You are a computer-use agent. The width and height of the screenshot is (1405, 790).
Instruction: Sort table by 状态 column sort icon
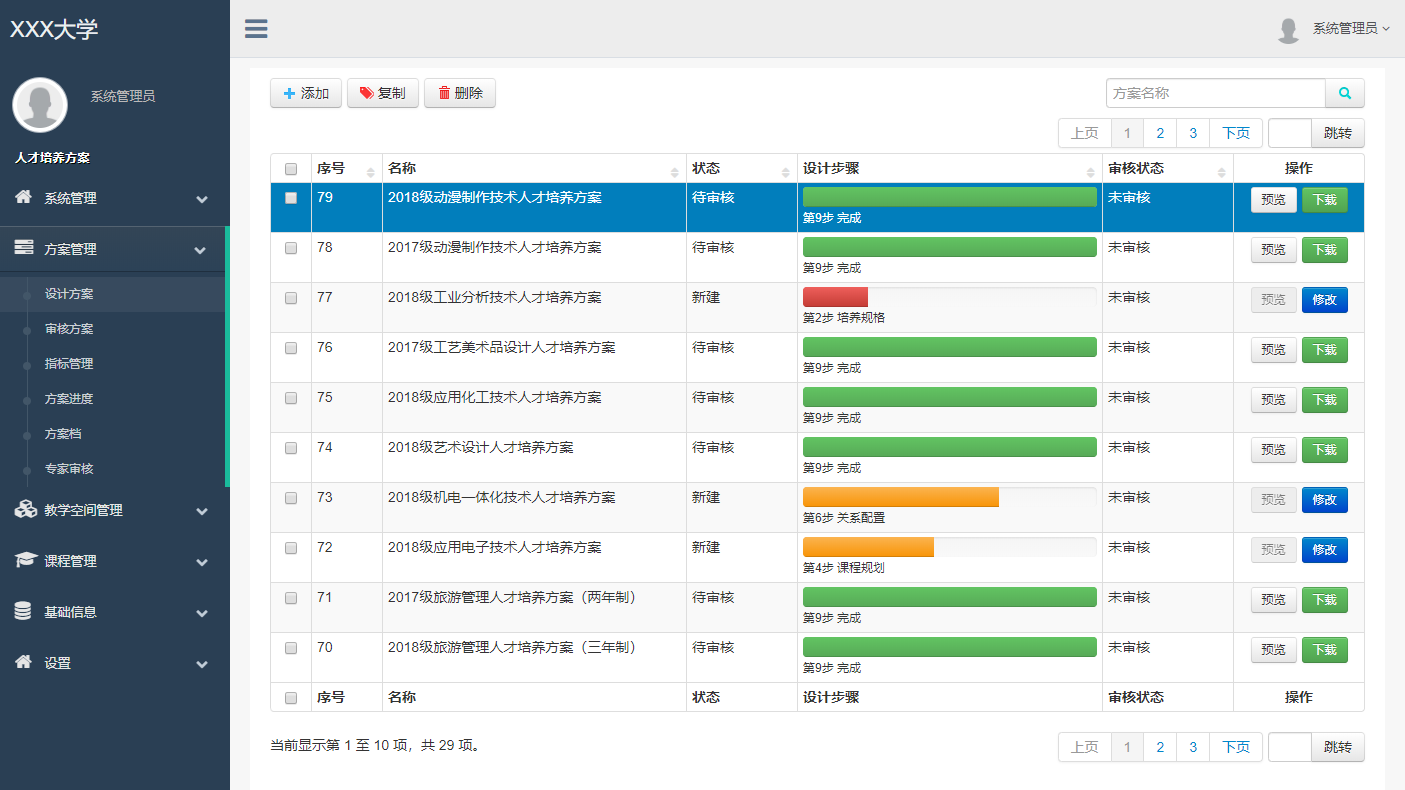(x=786, y=172)
